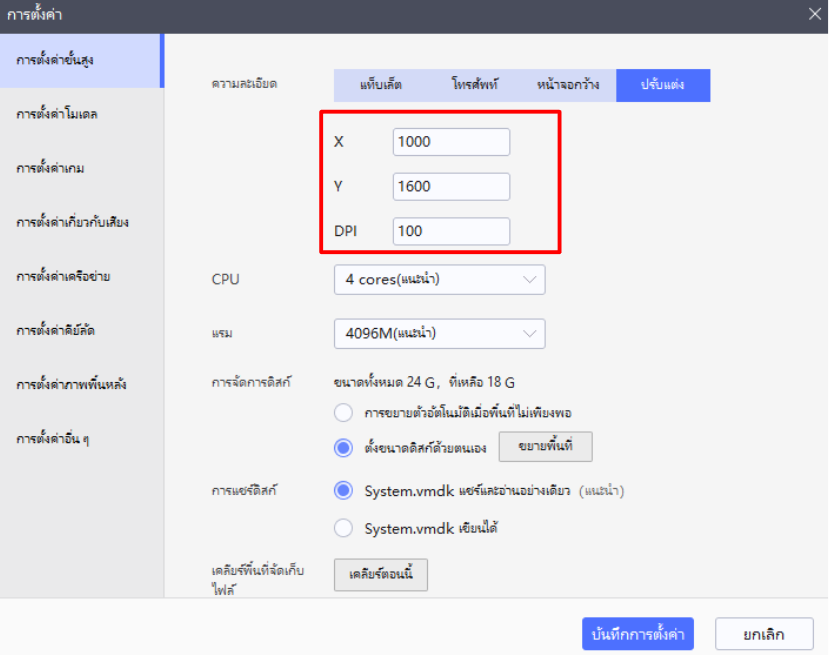This screenshot has height=656, width=829.
Task: Select โทรศัพท์ resolution option
Action: (x=475, y=85)
